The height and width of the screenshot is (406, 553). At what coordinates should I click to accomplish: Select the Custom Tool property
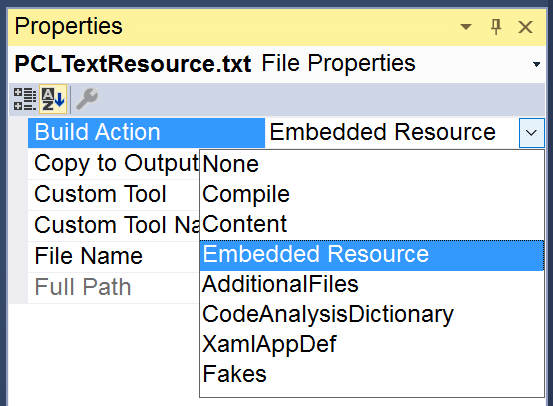[114, 195]
